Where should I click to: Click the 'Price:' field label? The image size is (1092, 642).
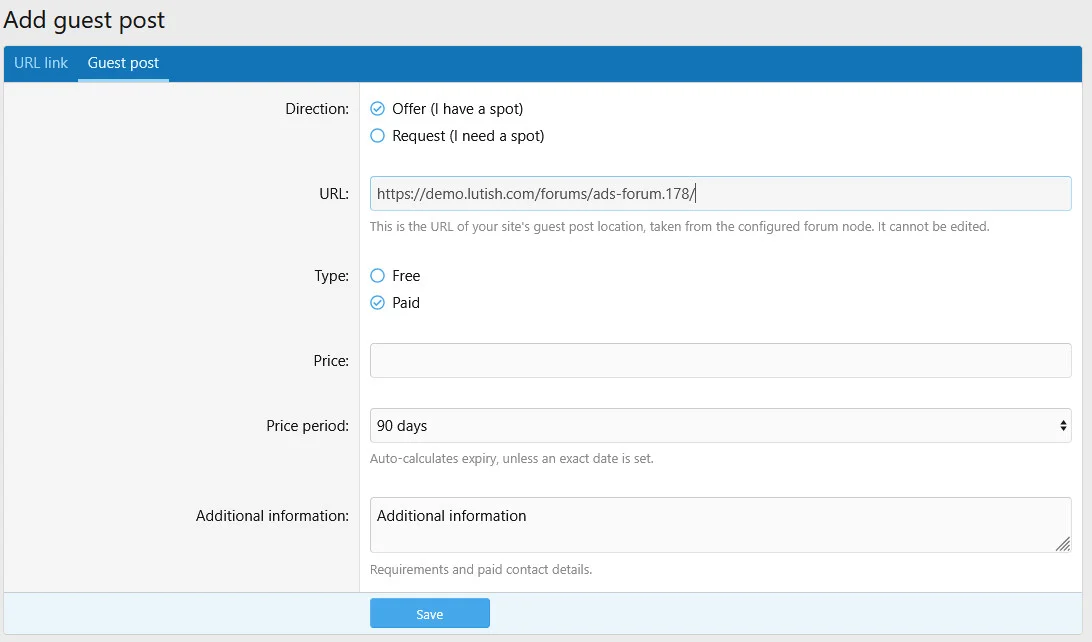[x=331, y=361]
